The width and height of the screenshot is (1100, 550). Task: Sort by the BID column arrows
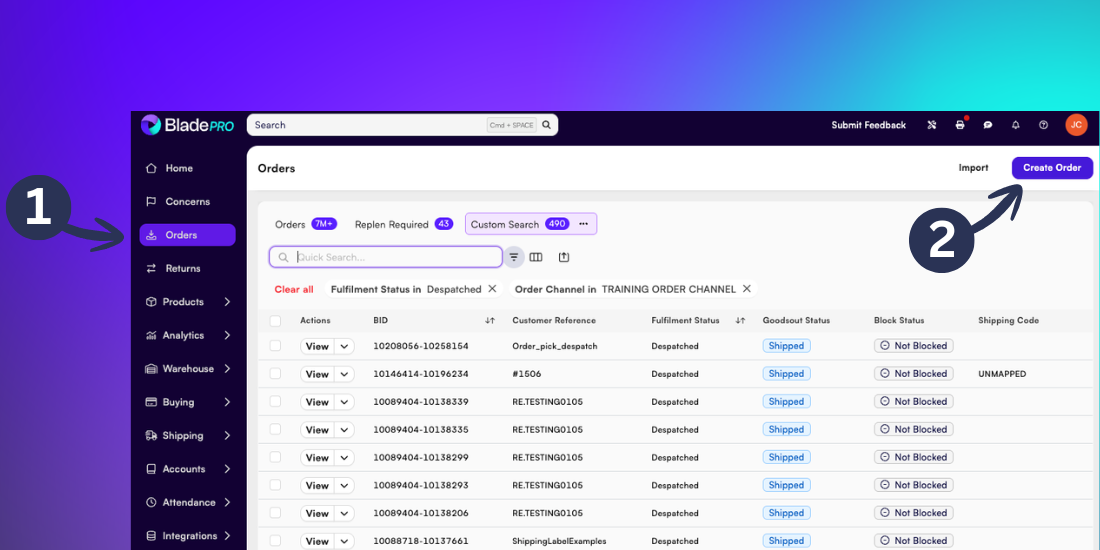click(490, 321)
